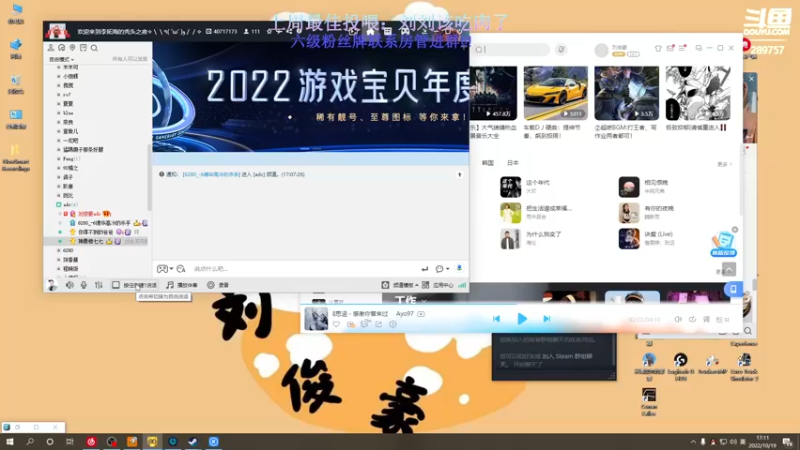Click the microphone icon in voice app toolbar

tap(84, 285)
